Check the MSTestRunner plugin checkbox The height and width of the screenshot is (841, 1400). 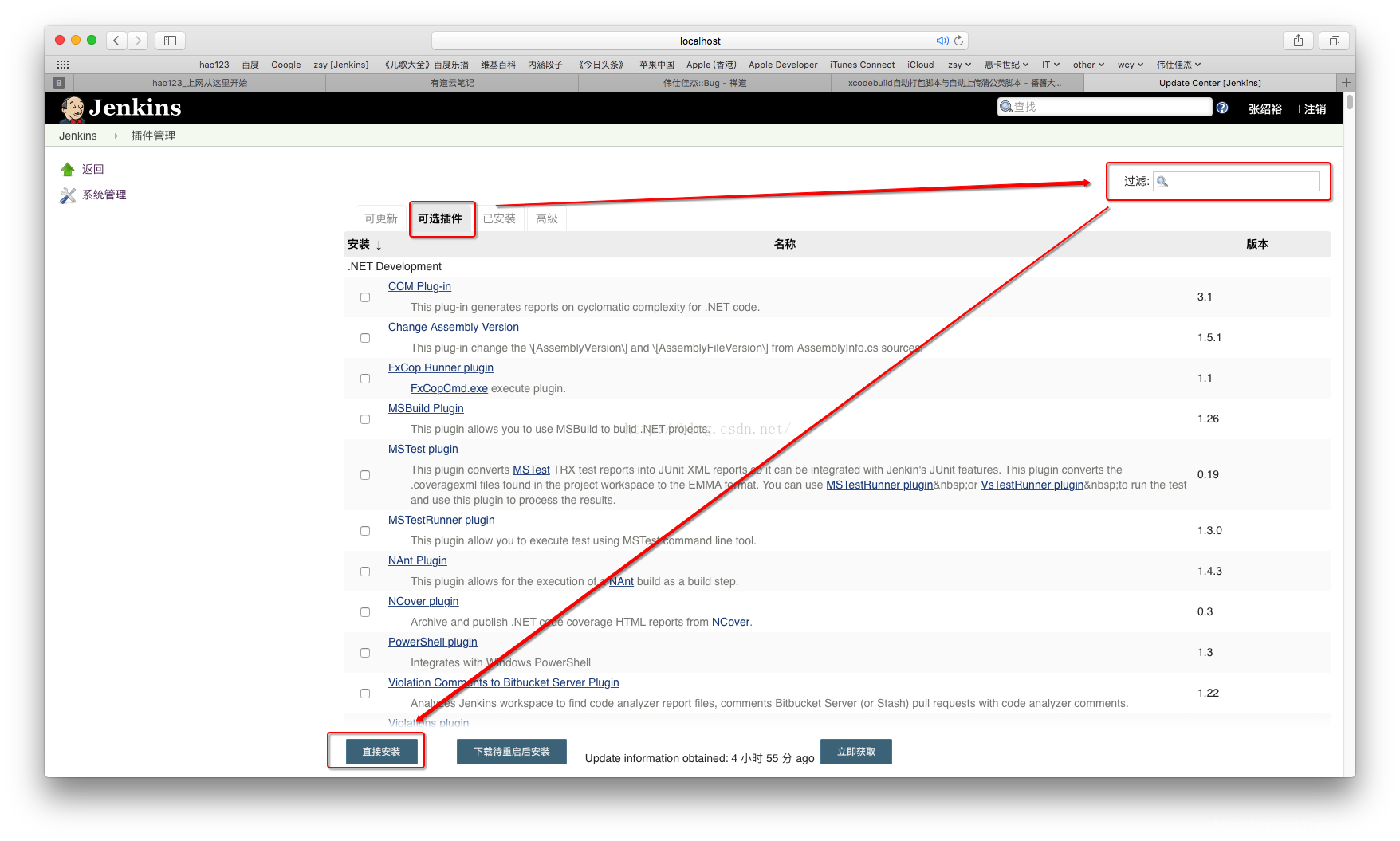click(x=365, y=531)
